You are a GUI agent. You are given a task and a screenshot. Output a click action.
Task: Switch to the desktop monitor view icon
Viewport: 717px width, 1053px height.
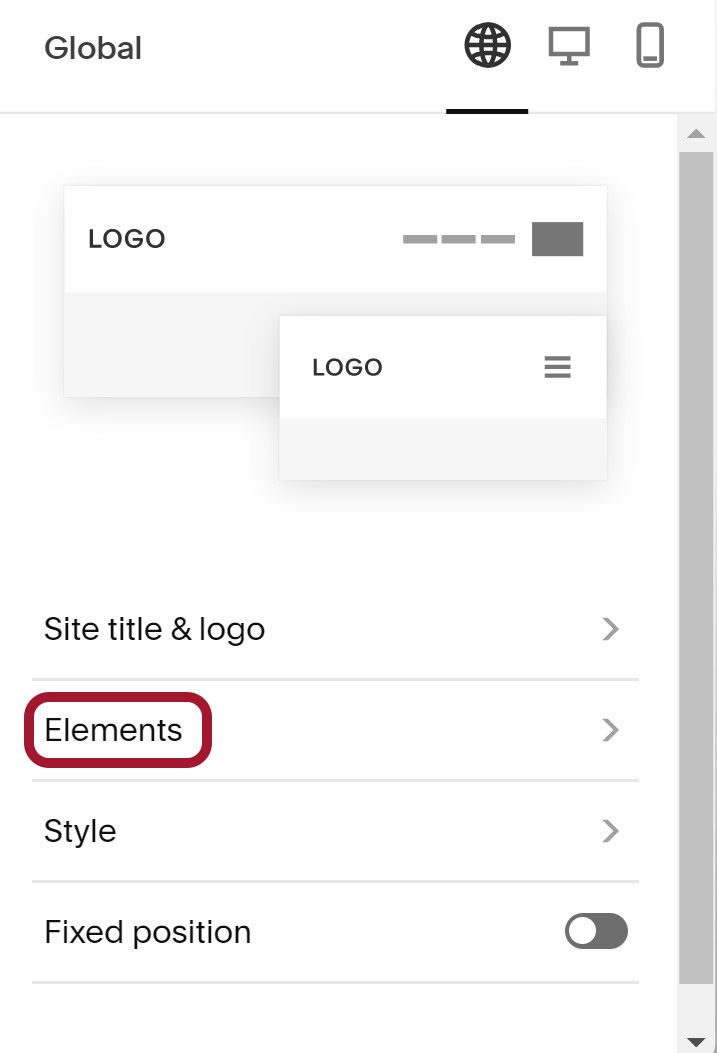point(569,46)
